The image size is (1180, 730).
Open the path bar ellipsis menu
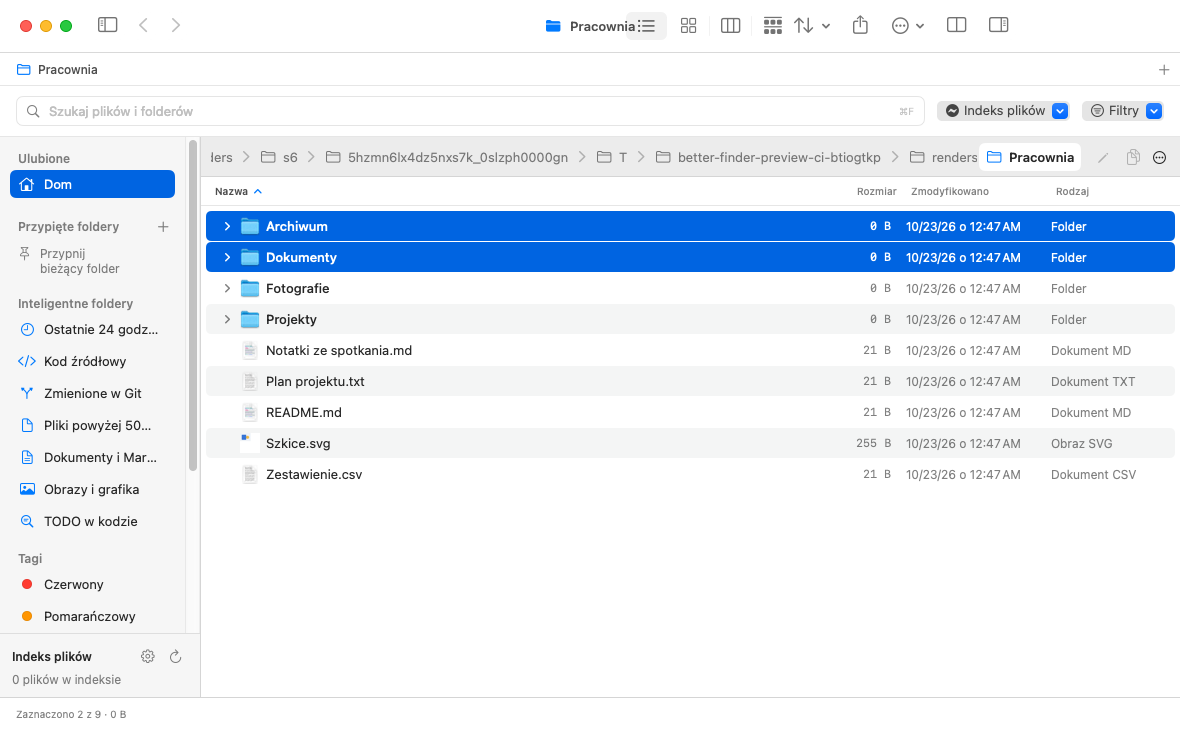(1160, 157)
